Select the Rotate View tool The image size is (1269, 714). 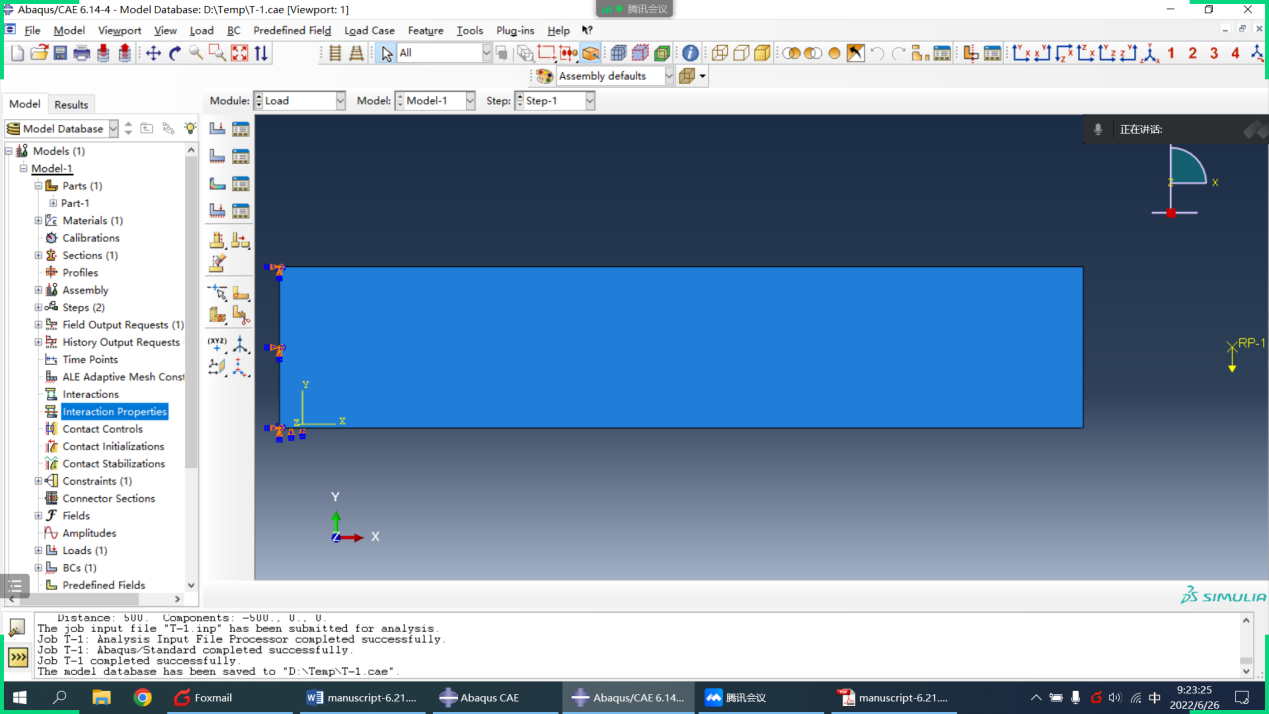coord(175,53)
